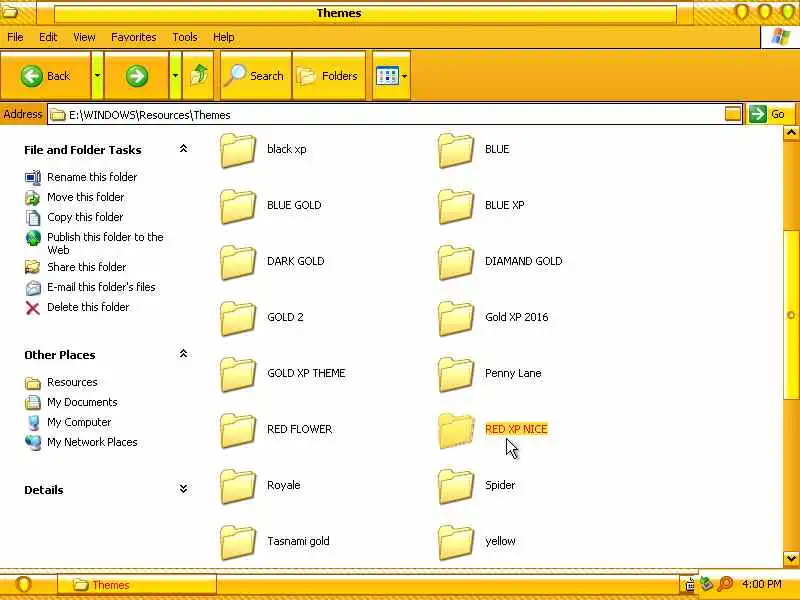Viewport: 800px width, 600px height.
Task: Click the magnifier icon in system tray
Action: [725, 584]
